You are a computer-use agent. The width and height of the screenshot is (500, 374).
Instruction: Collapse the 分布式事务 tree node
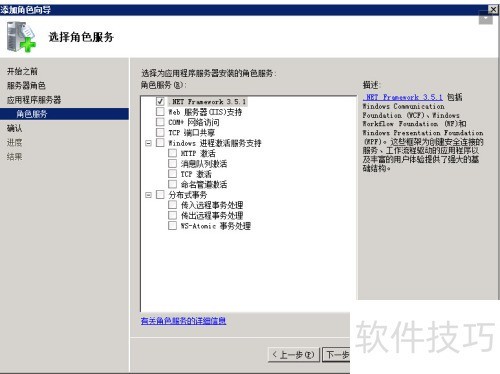click(x=148, y=195)
